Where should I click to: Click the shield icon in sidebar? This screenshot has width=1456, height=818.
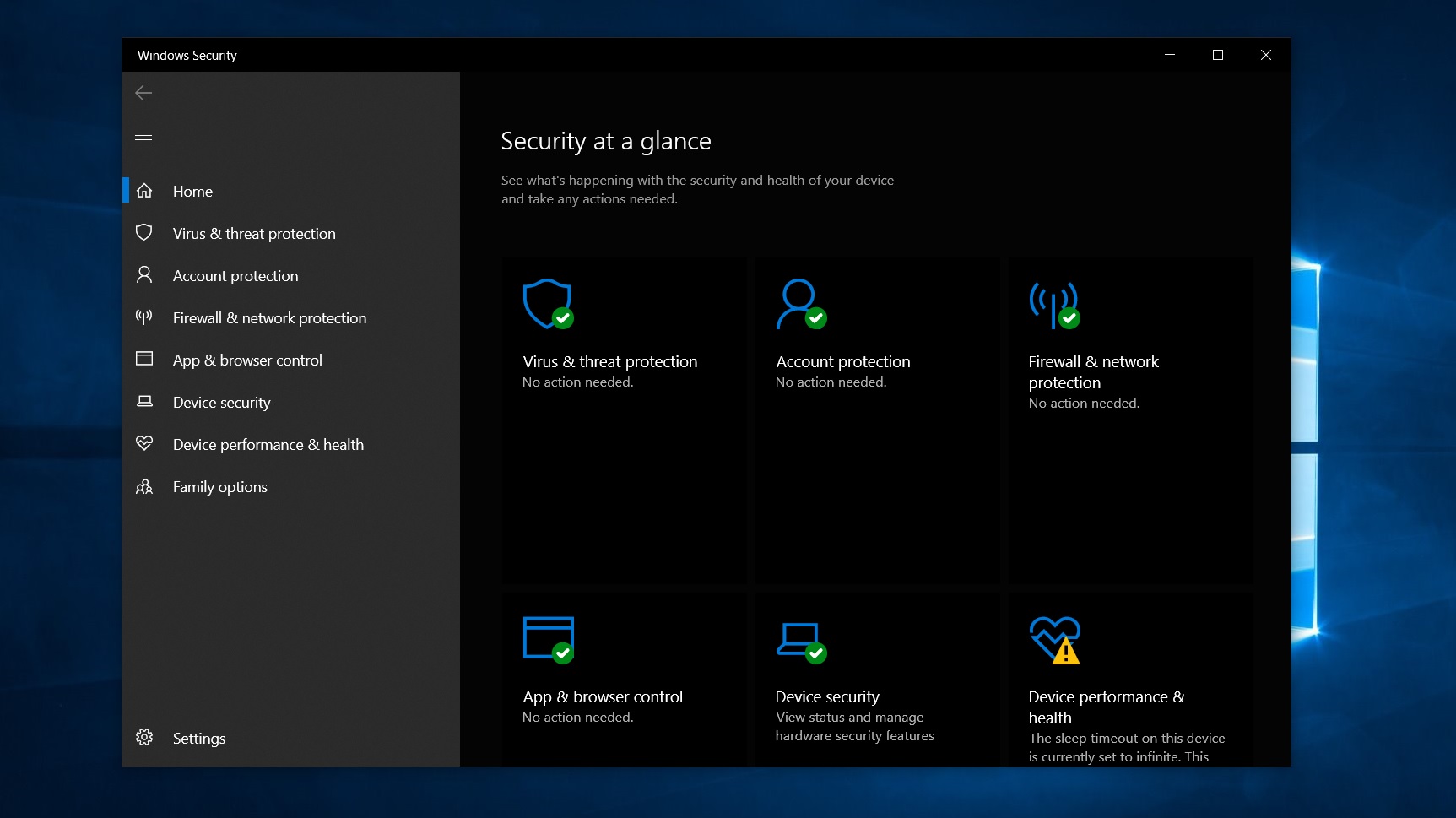pos(144,232)
